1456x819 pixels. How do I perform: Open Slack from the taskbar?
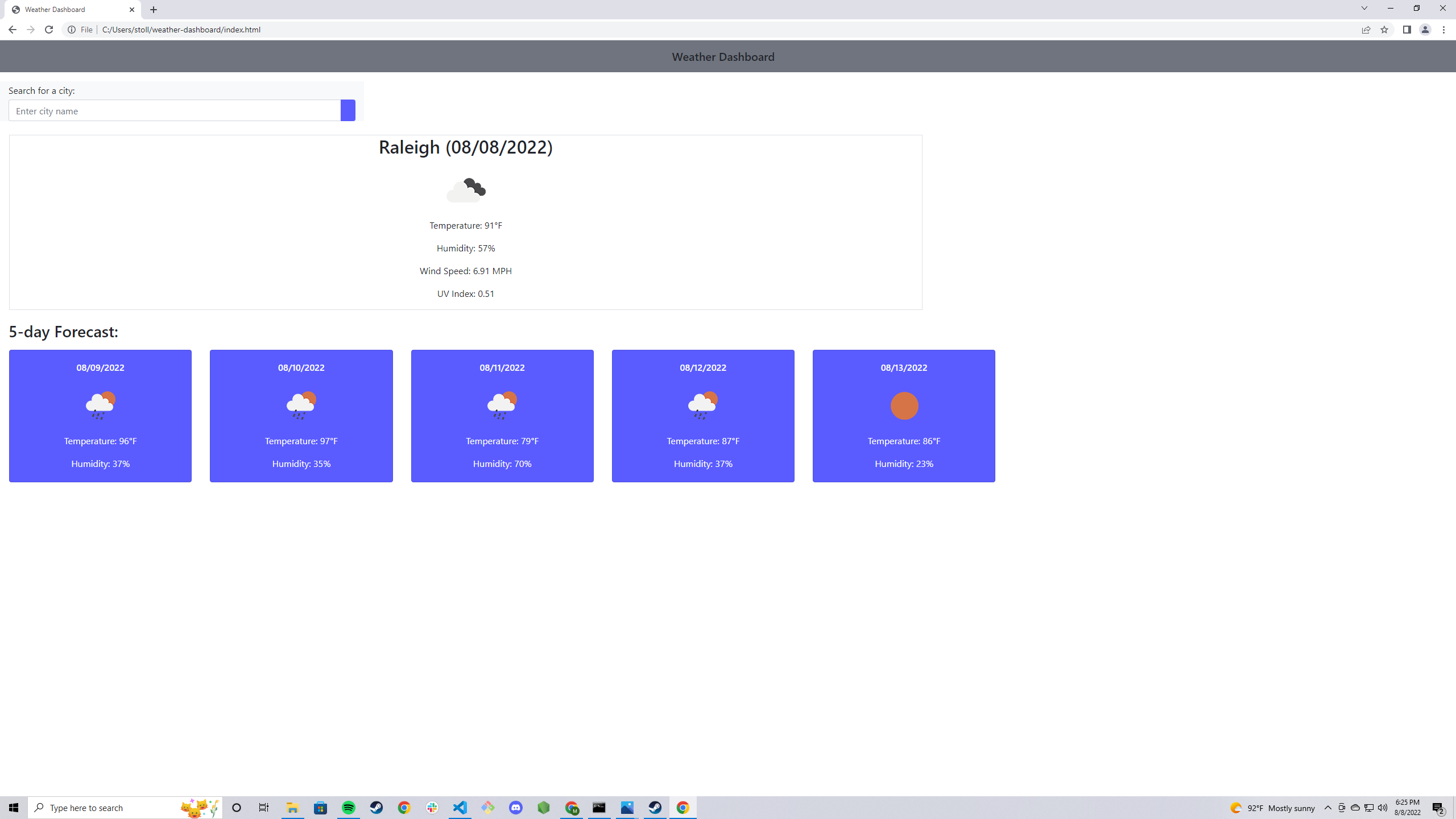pos(432,807)
